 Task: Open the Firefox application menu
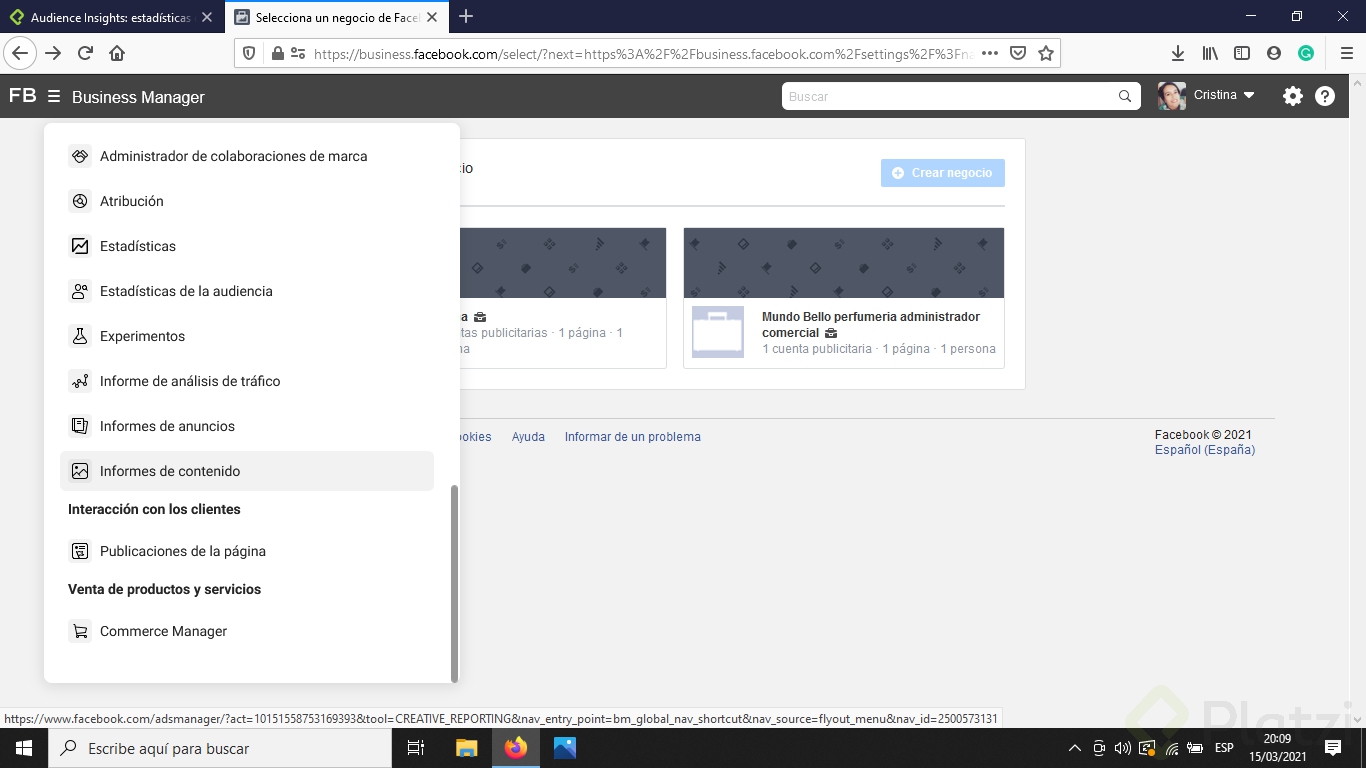pyautogui.click(x=1346, y=53)
